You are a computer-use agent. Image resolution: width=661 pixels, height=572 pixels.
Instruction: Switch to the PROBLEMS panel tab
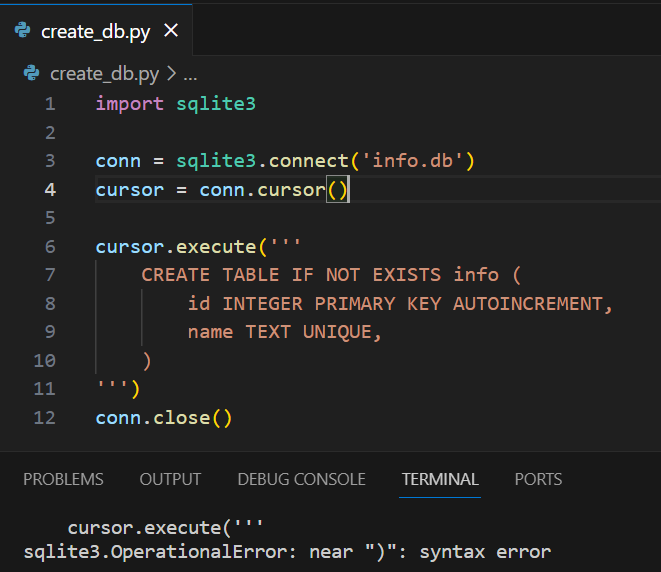click(x=63, y=479)
